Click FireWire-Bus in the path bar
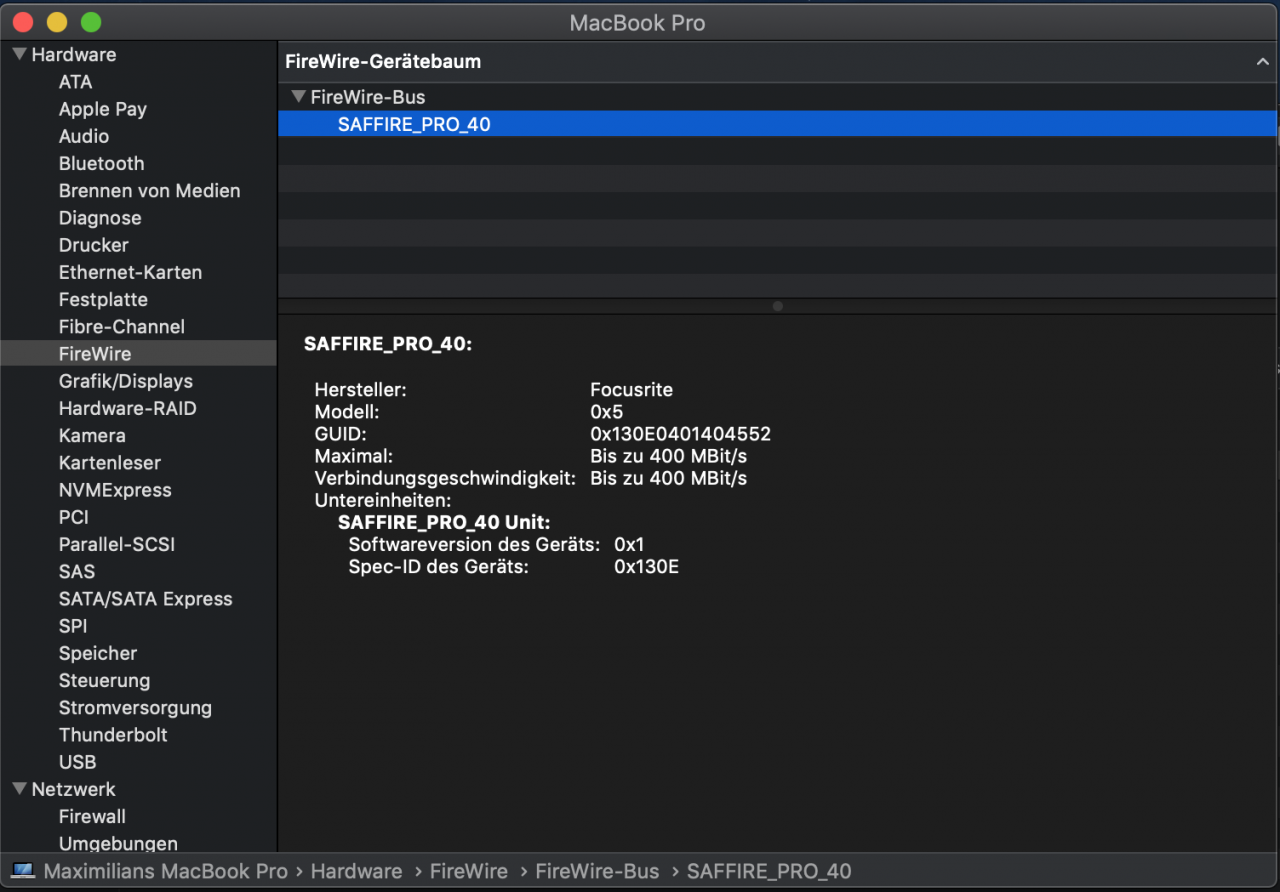The width and height of the screenshot is (1280, 892). tap(597, 871)
